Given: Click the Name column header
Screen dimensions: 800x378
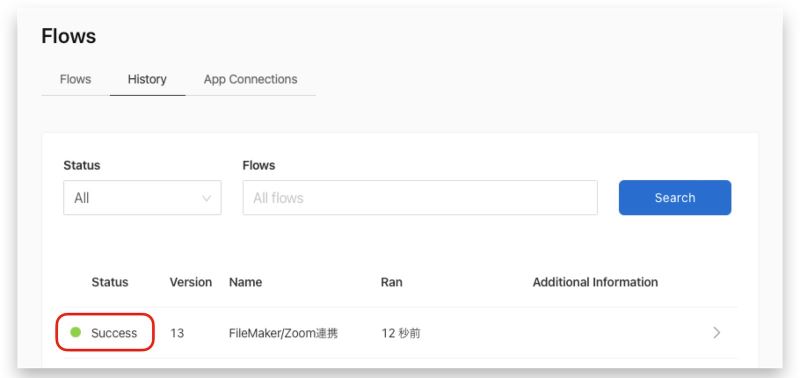Looking at the screenshot, I should click(x=245, y=282).
